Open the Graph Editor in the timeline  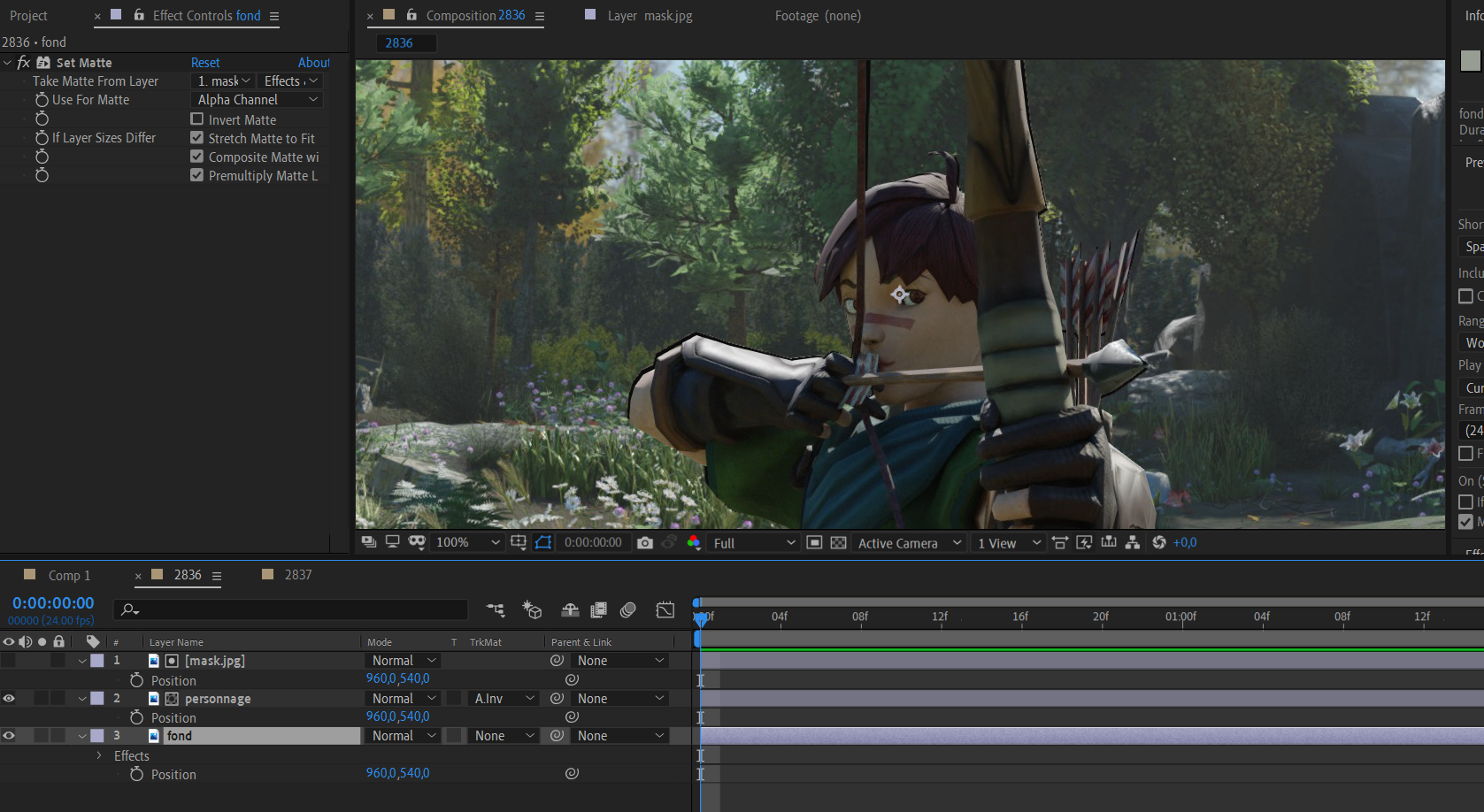(665, 609)
